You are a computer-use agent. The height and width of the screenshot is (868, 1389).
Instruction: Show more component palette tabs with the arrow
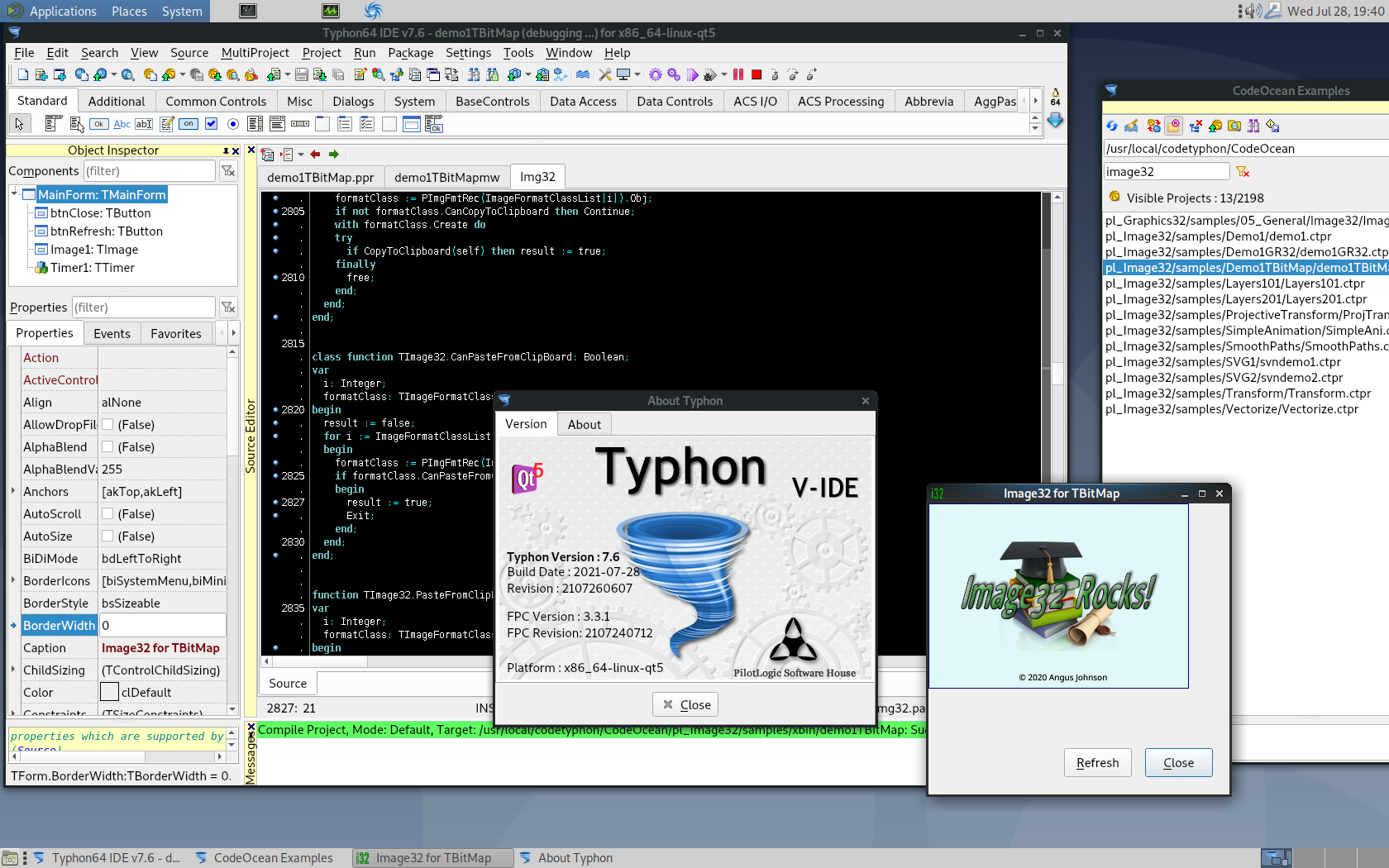coord(1035,101)
